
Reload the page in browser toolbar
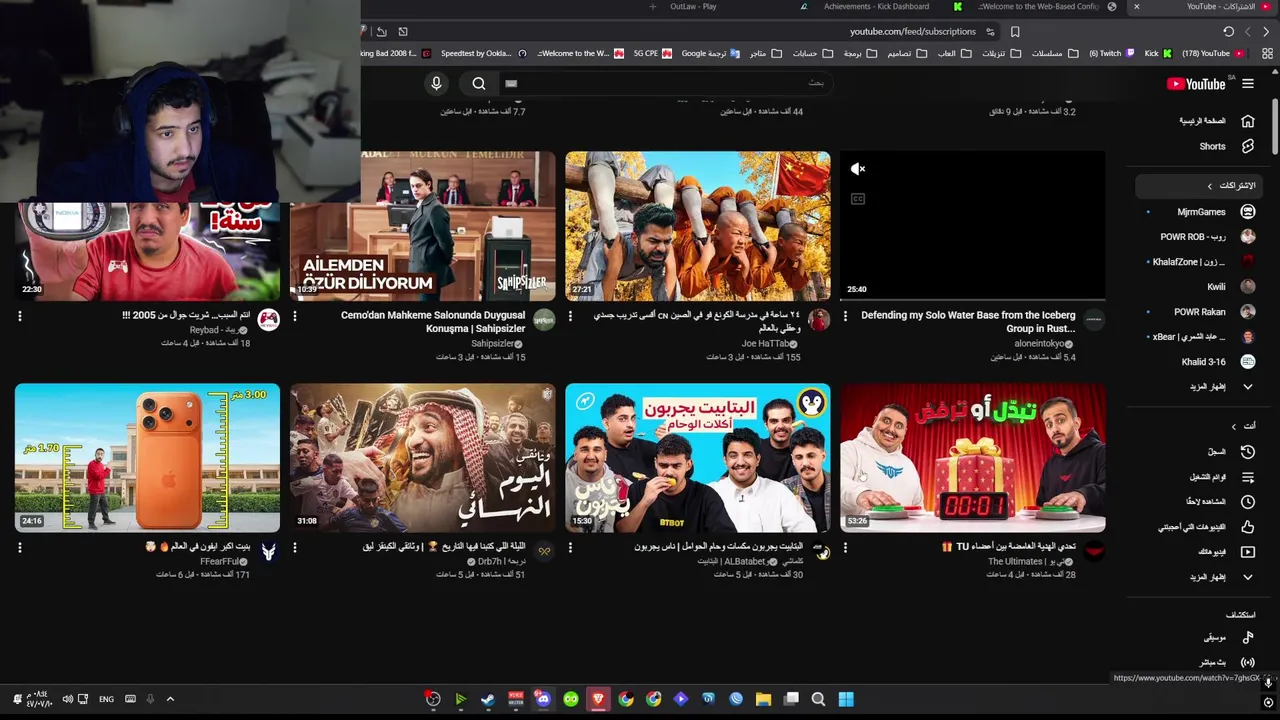1228,32
